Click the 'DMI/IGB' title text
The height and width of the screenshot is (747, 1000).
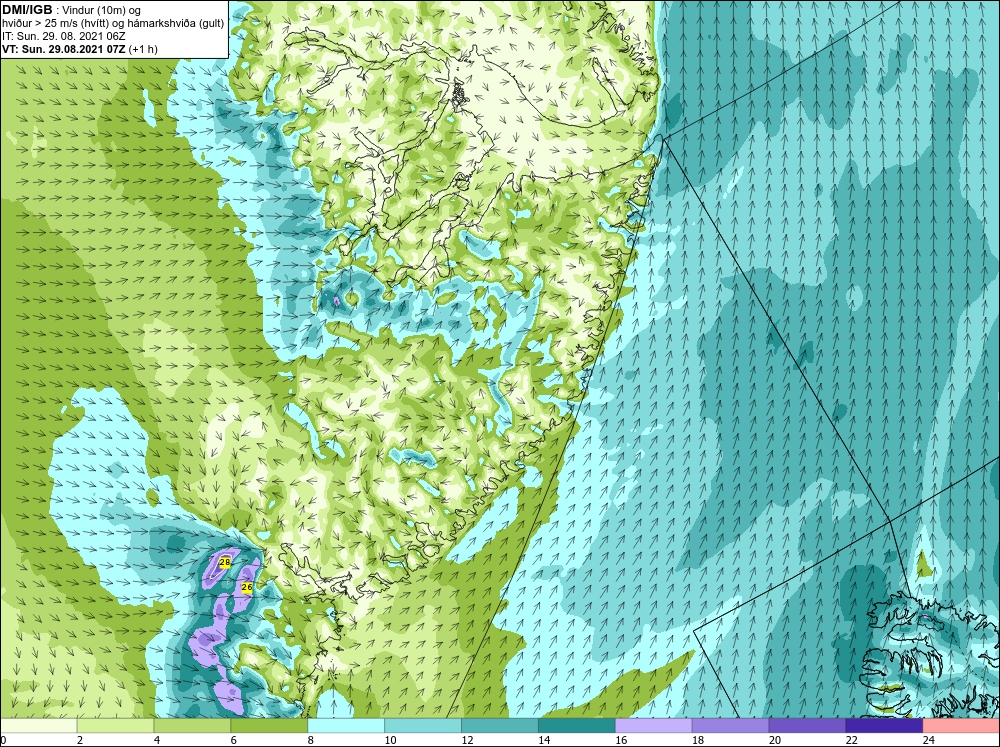point(27,10)
